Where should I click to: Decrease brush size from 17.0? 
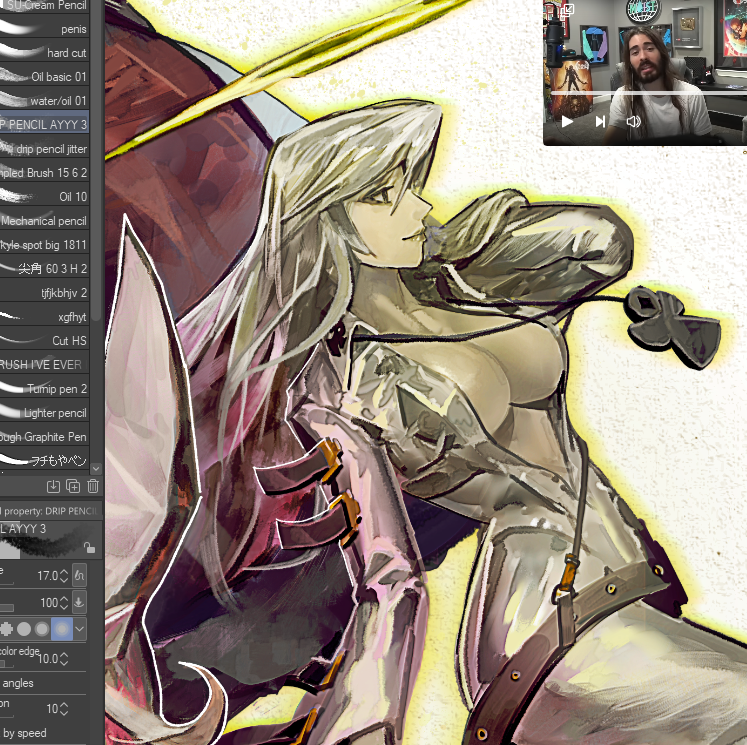tap(64, 580)
